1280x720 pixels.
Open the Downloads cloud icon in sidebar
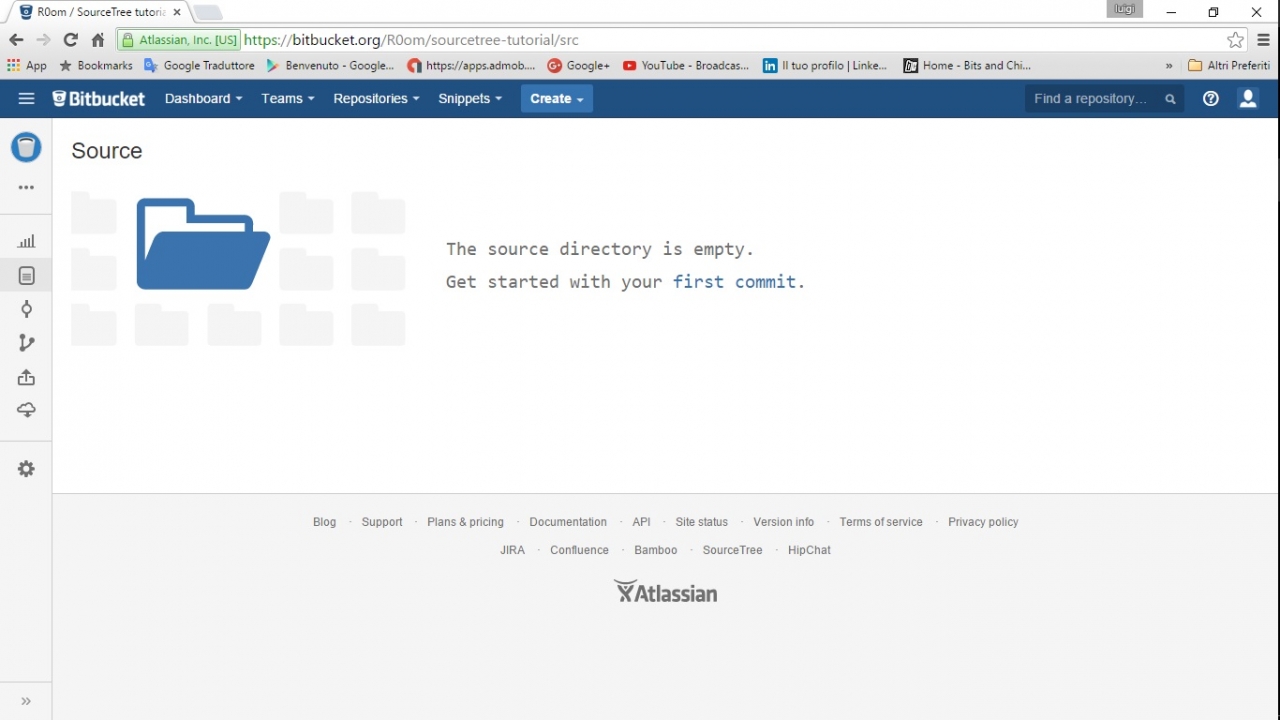click(x=27, y=410)
